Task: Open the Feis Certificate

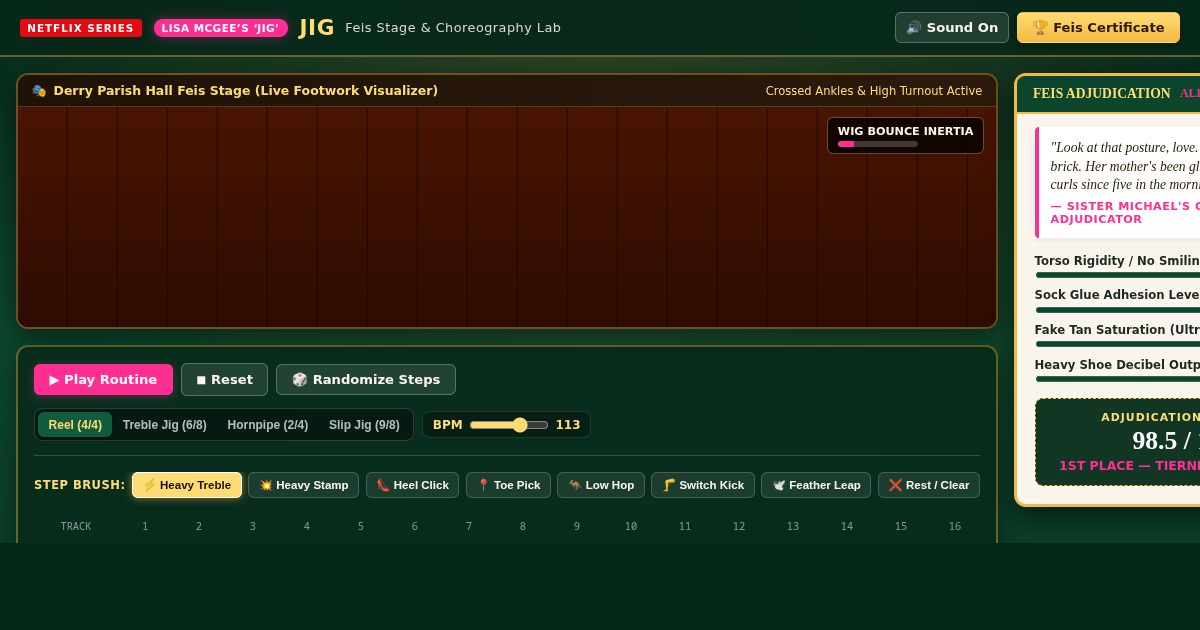Action: click(1098, 28)
